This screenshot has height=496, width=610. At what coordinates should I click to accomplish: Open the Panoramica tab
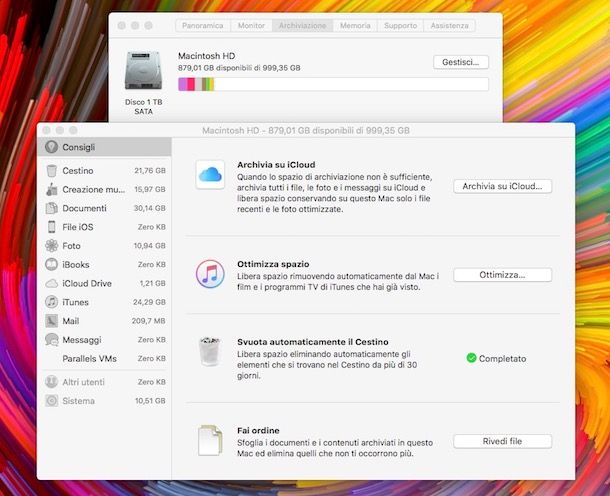[x=203, y=26]
